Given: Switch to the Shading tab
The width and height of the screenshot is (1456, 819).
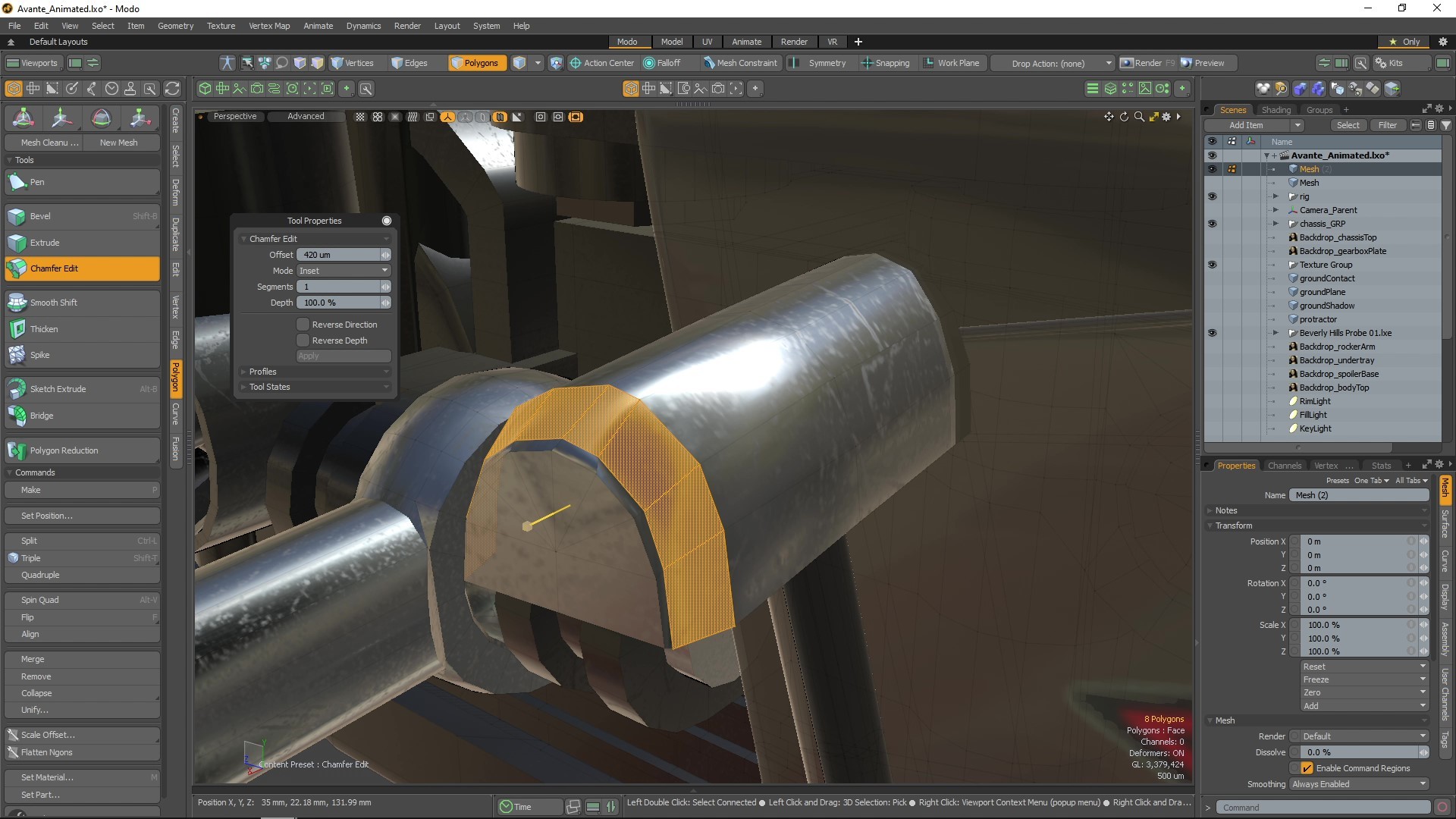Looking at the screenshot, I should [x=1276, y=109].
